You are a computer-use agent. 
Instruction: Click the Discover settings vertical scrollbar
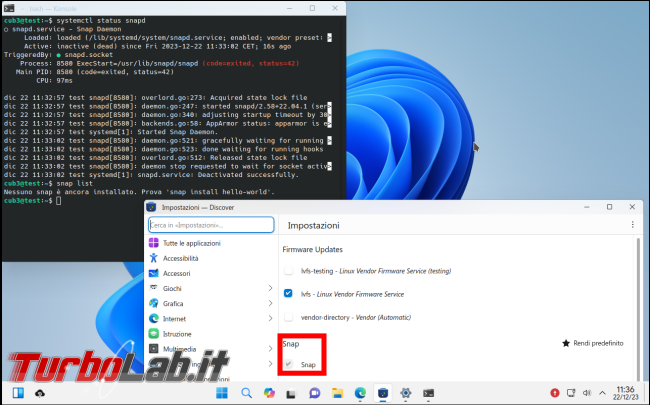[638, 309]
